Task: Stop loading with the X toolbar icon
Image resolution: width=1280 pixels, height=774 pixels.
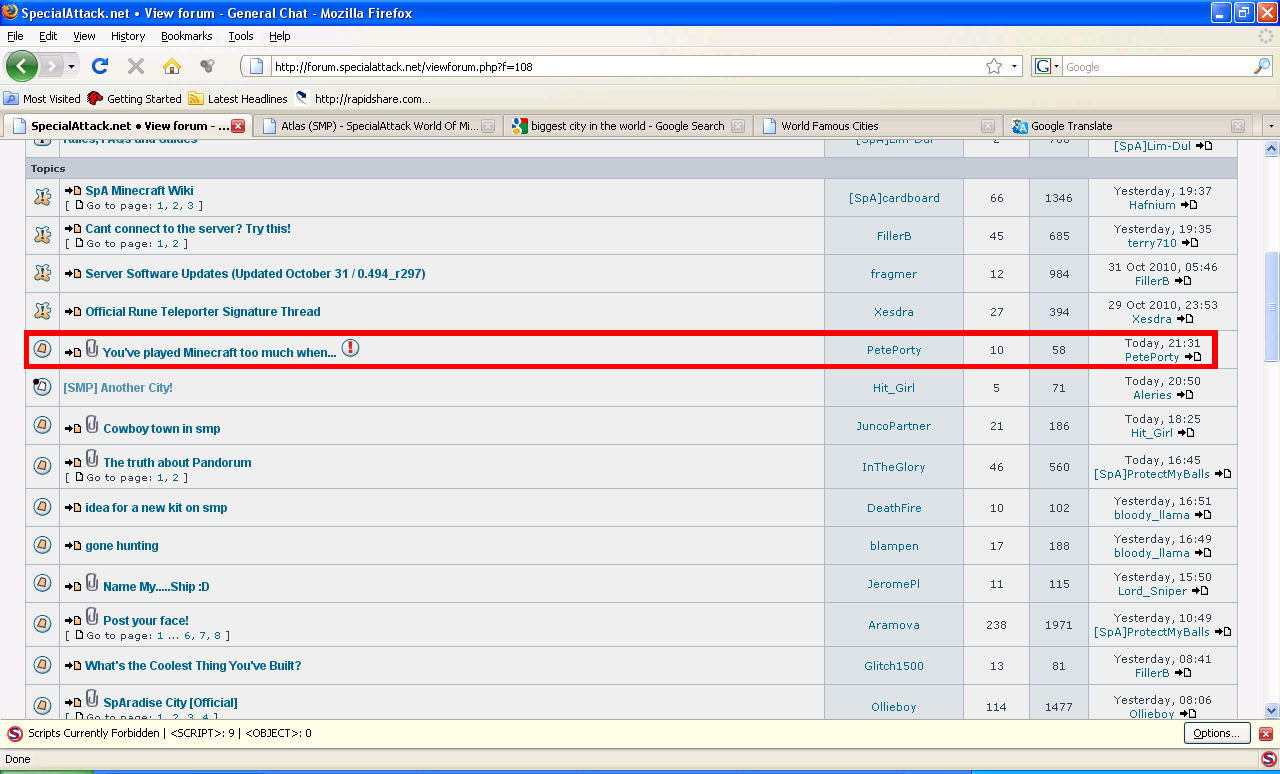Action: pyautogui.click(x=136, y=66)
